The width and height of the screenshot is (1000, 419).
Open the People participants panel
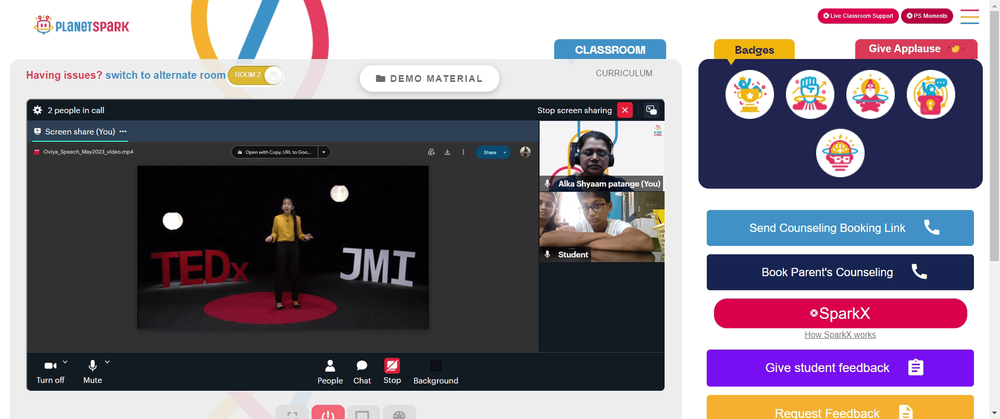330,372
